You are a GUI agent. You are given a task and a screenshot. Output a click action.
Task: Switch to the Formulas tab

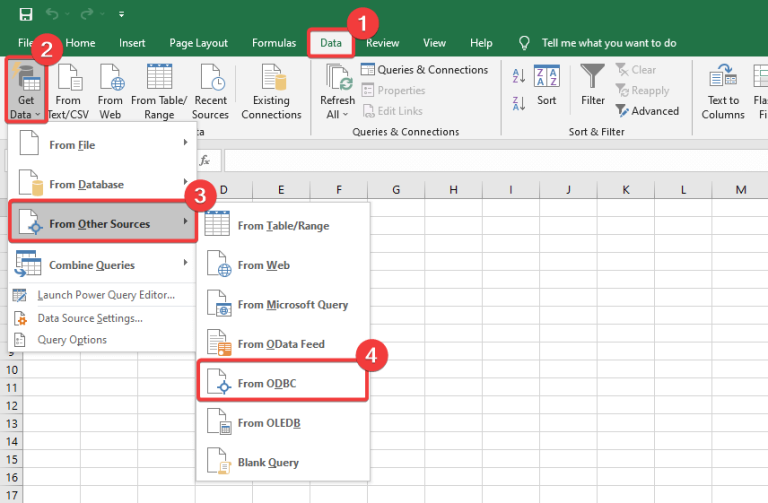[273, 43]
